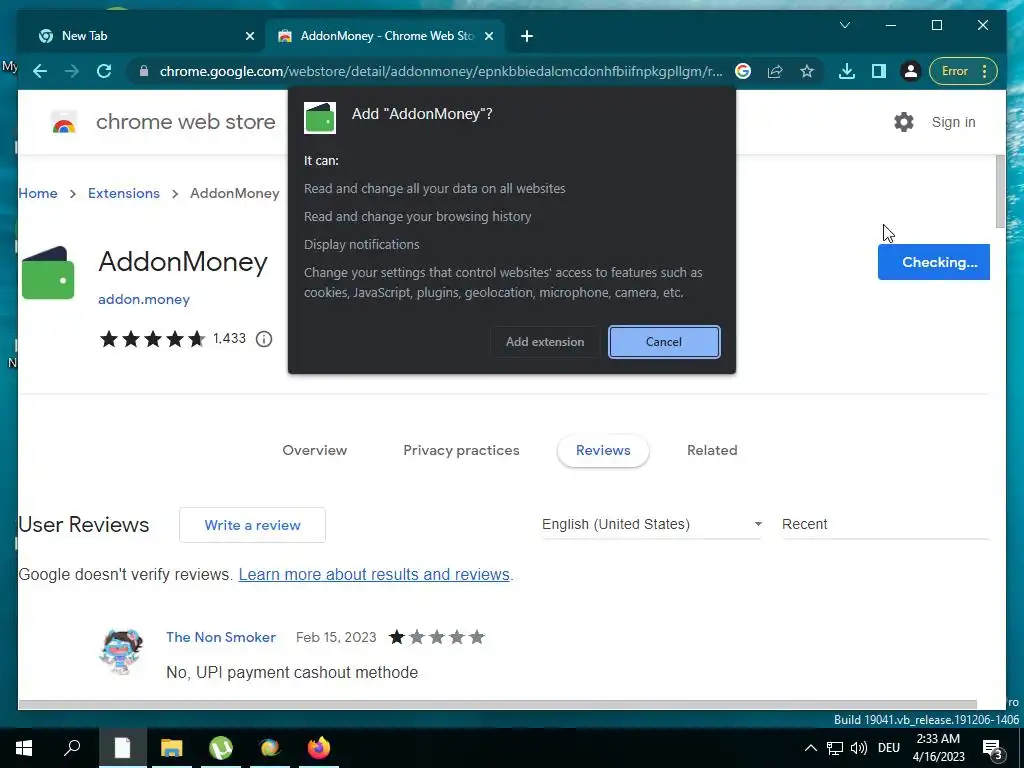Show hidden tray icons chevron
This screenshot has height=768, width=1024.
click(x=810, y=748)
